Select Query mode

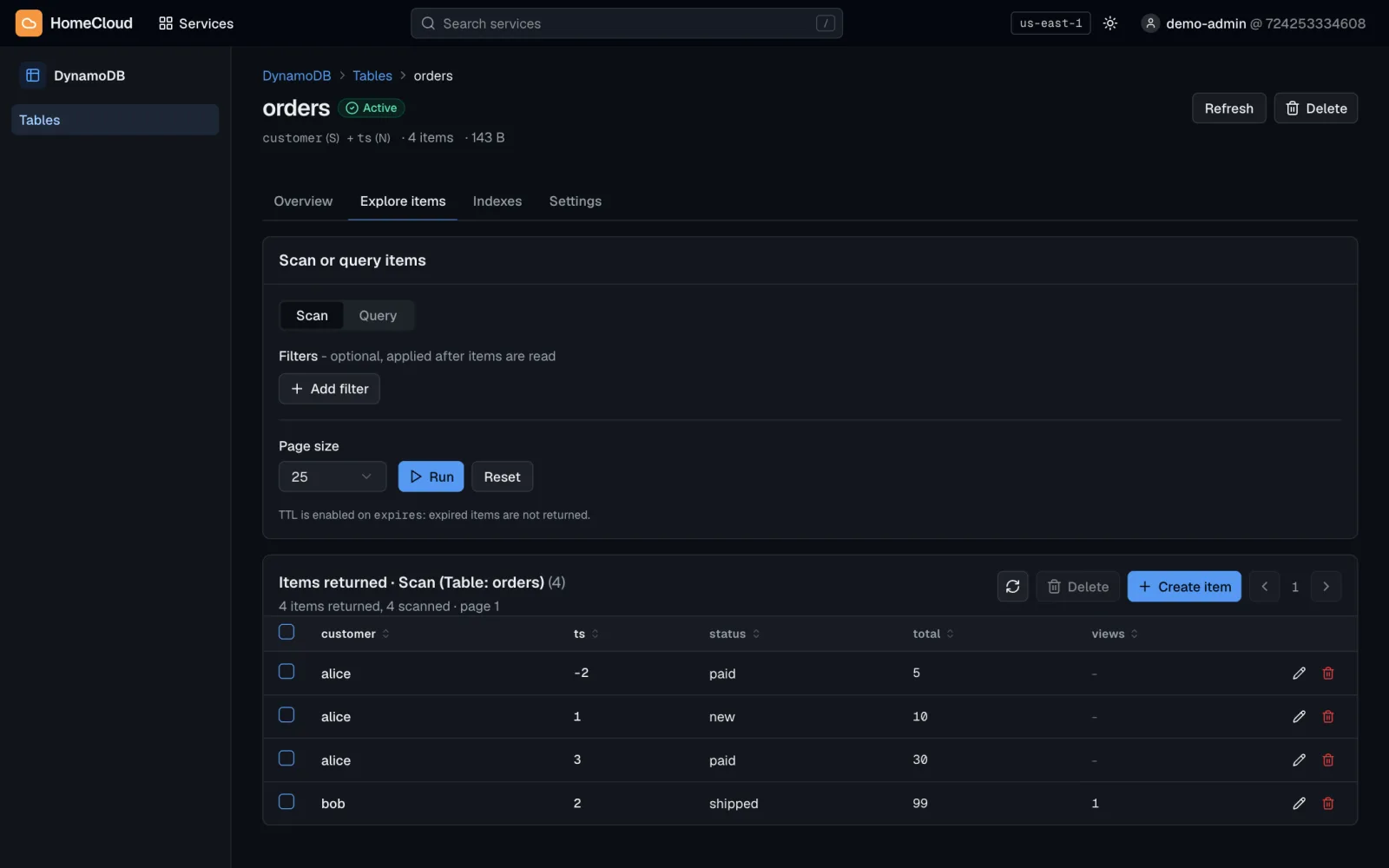pos(378,316)
